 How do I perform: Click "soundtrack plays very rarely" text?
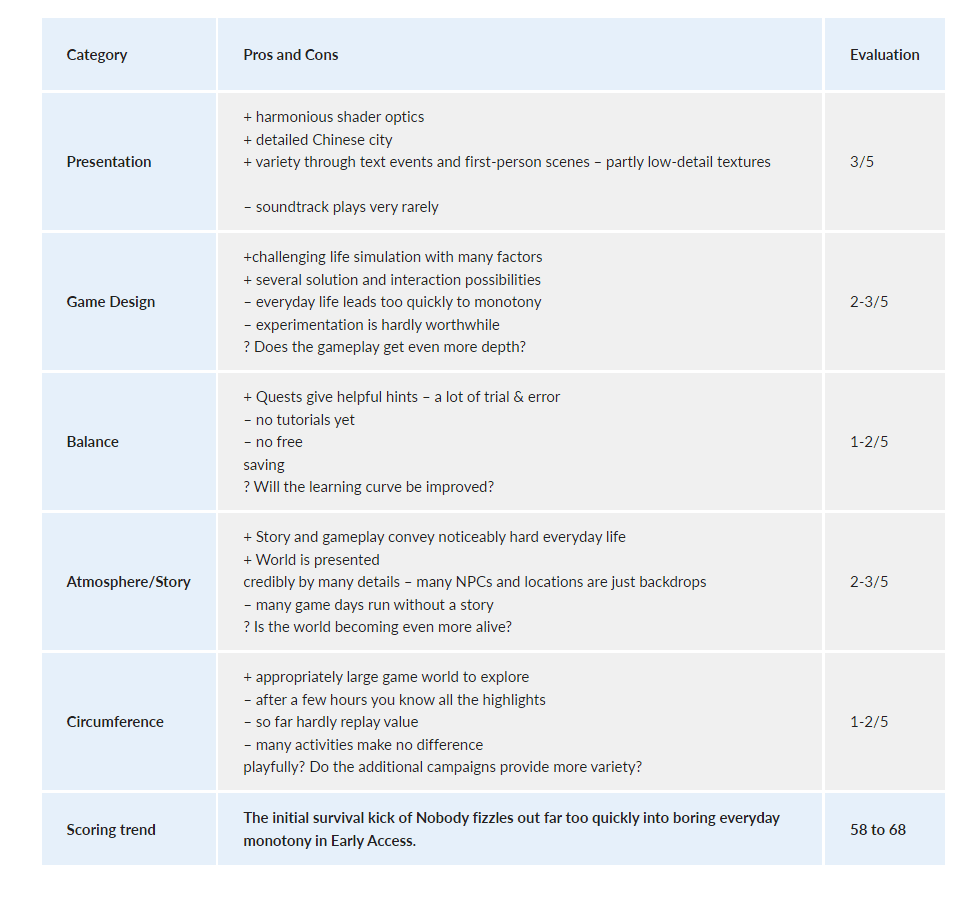[x=341, y=207]
